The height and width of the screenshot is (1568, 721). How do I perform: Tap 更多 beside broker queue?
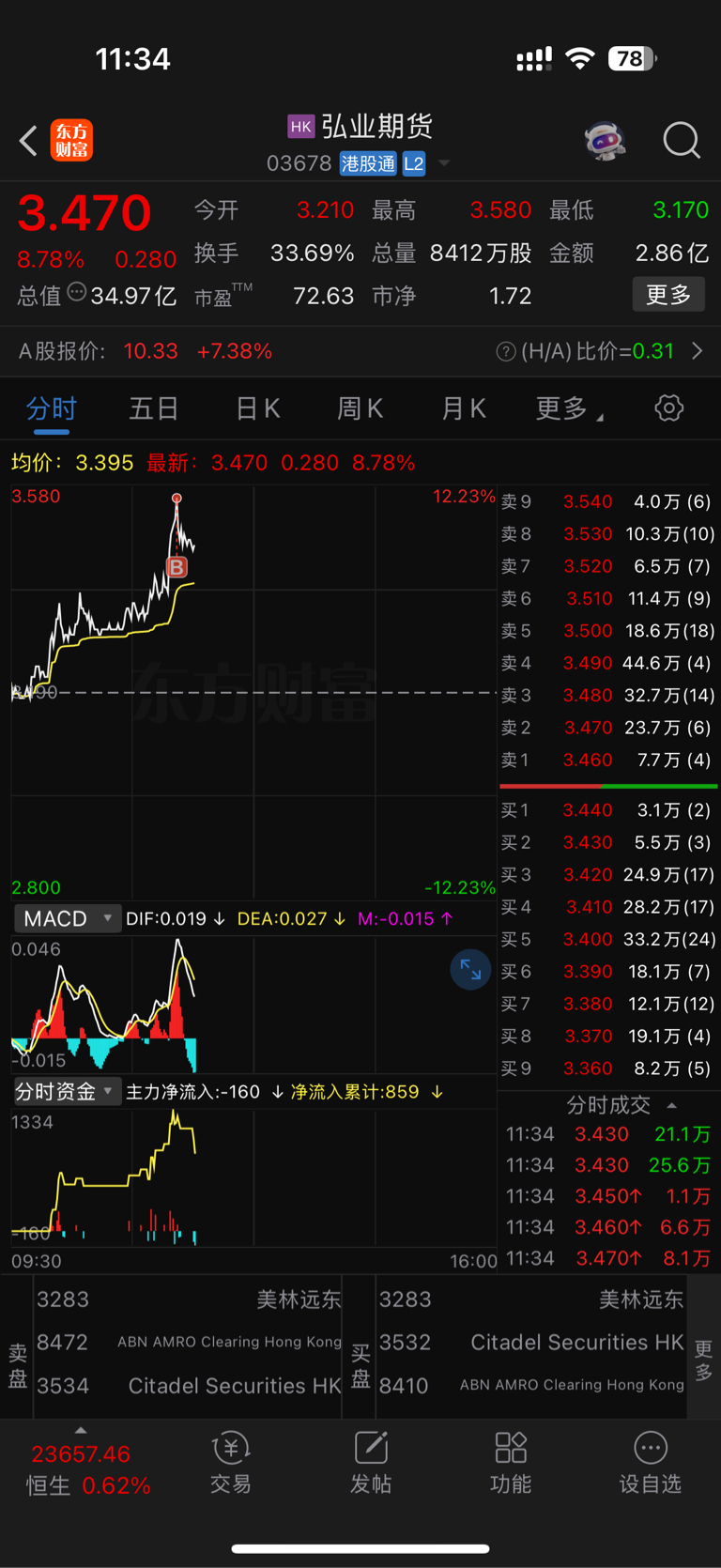click(703, 1360)
